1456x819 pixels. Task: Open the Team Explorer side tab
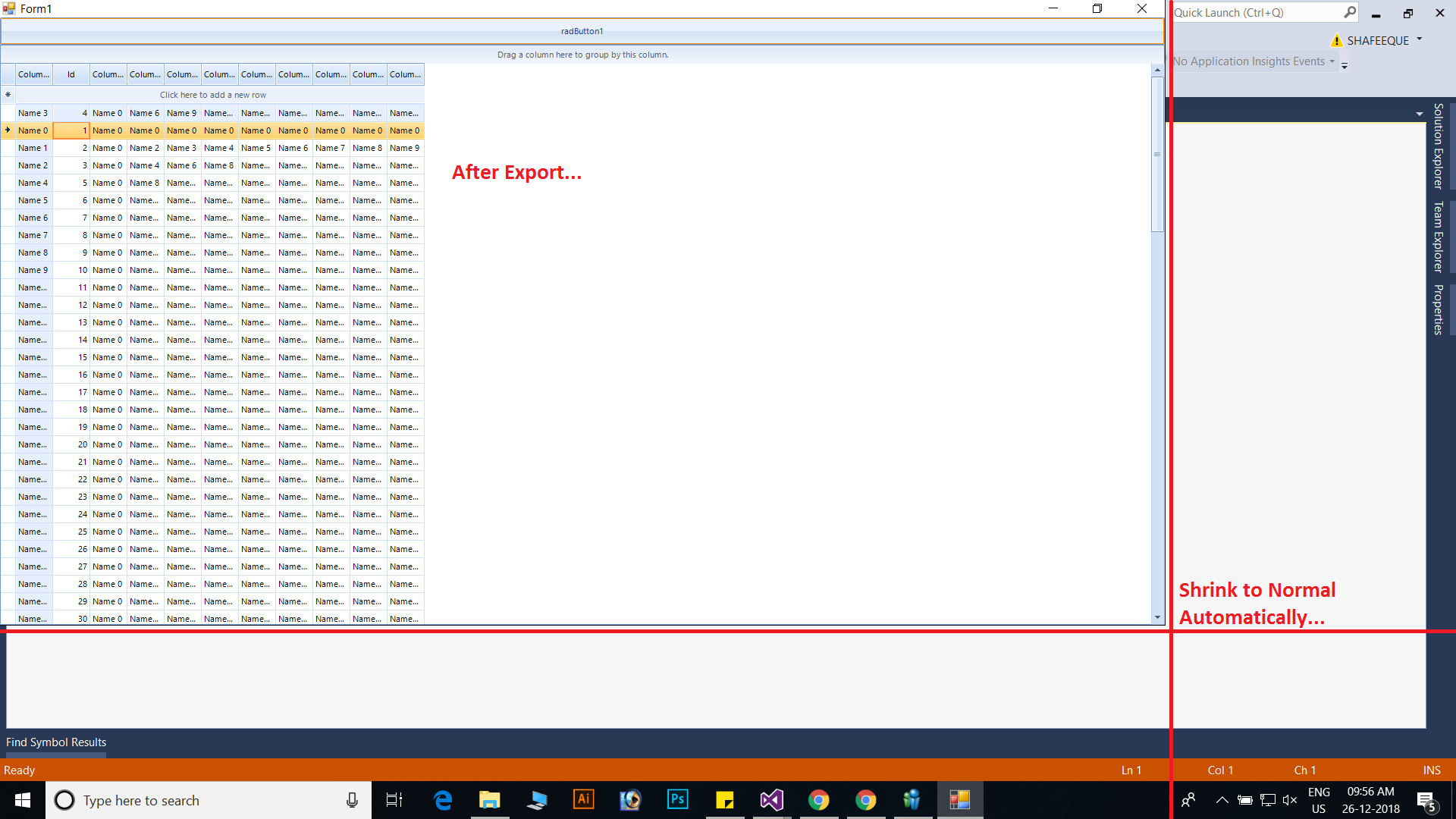click(1438, 237)
